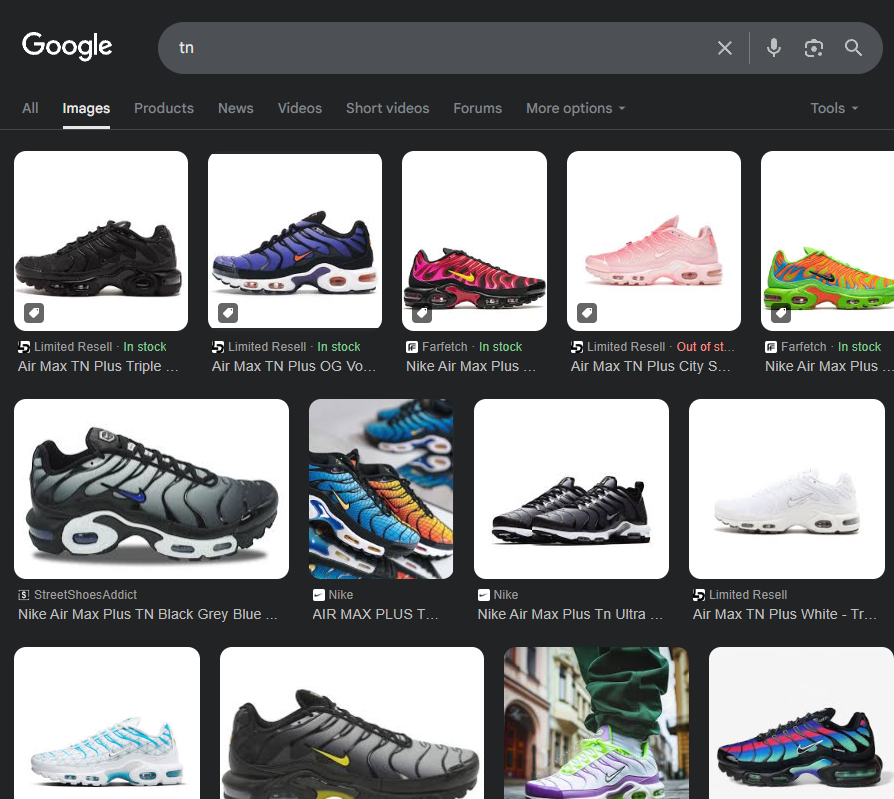Start voice search with microphone icon
Screen dimensions: 894x799
pos(774,48)
